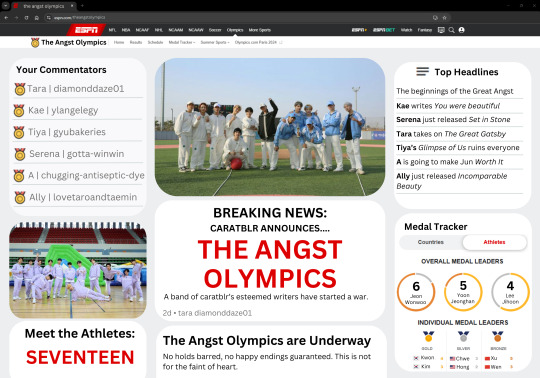
Task: Expand the Medal Tracker dropdown in sub-nav
Action: tap(181, 42)
